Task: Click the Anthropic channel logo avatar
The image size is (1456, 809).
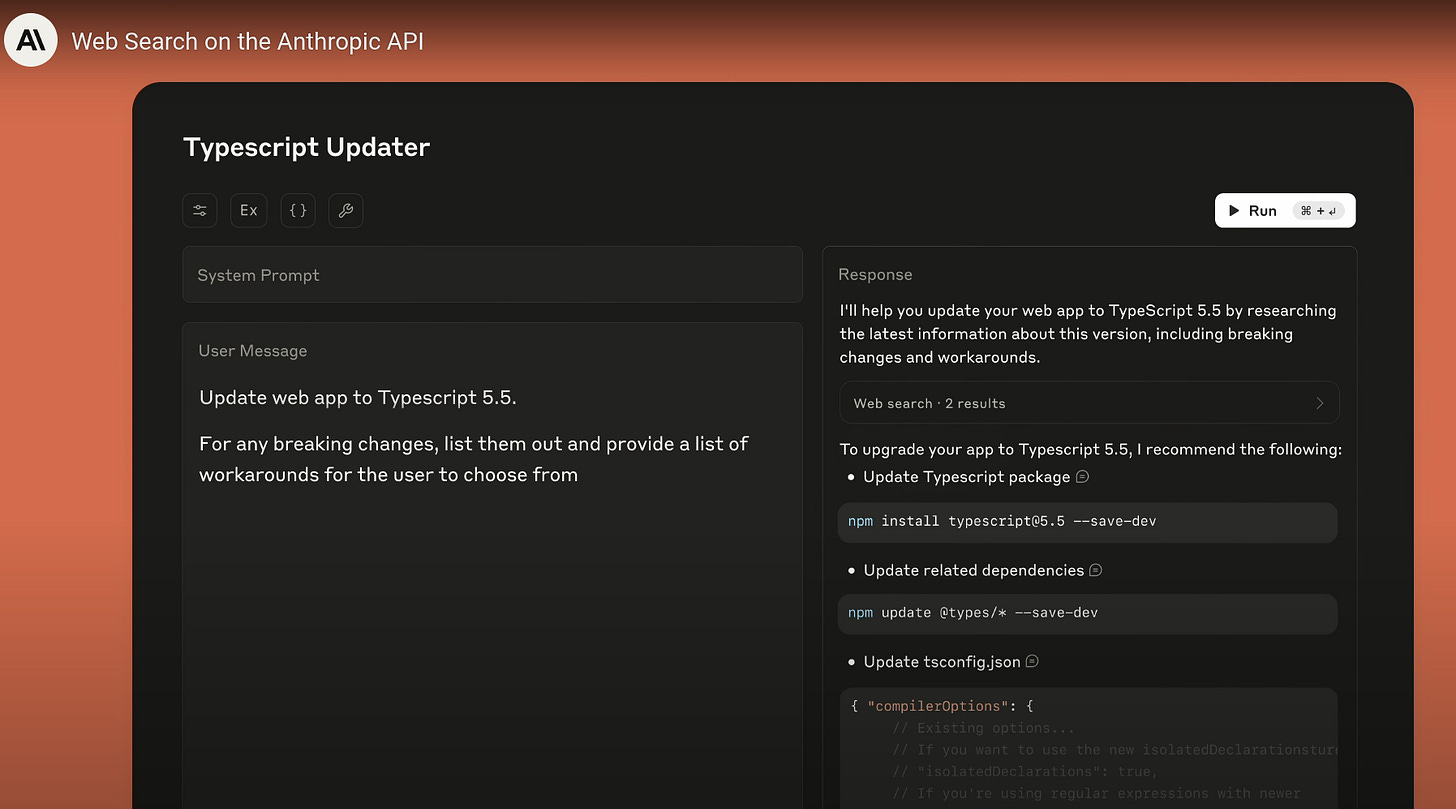Action: (x=31, y=41)
